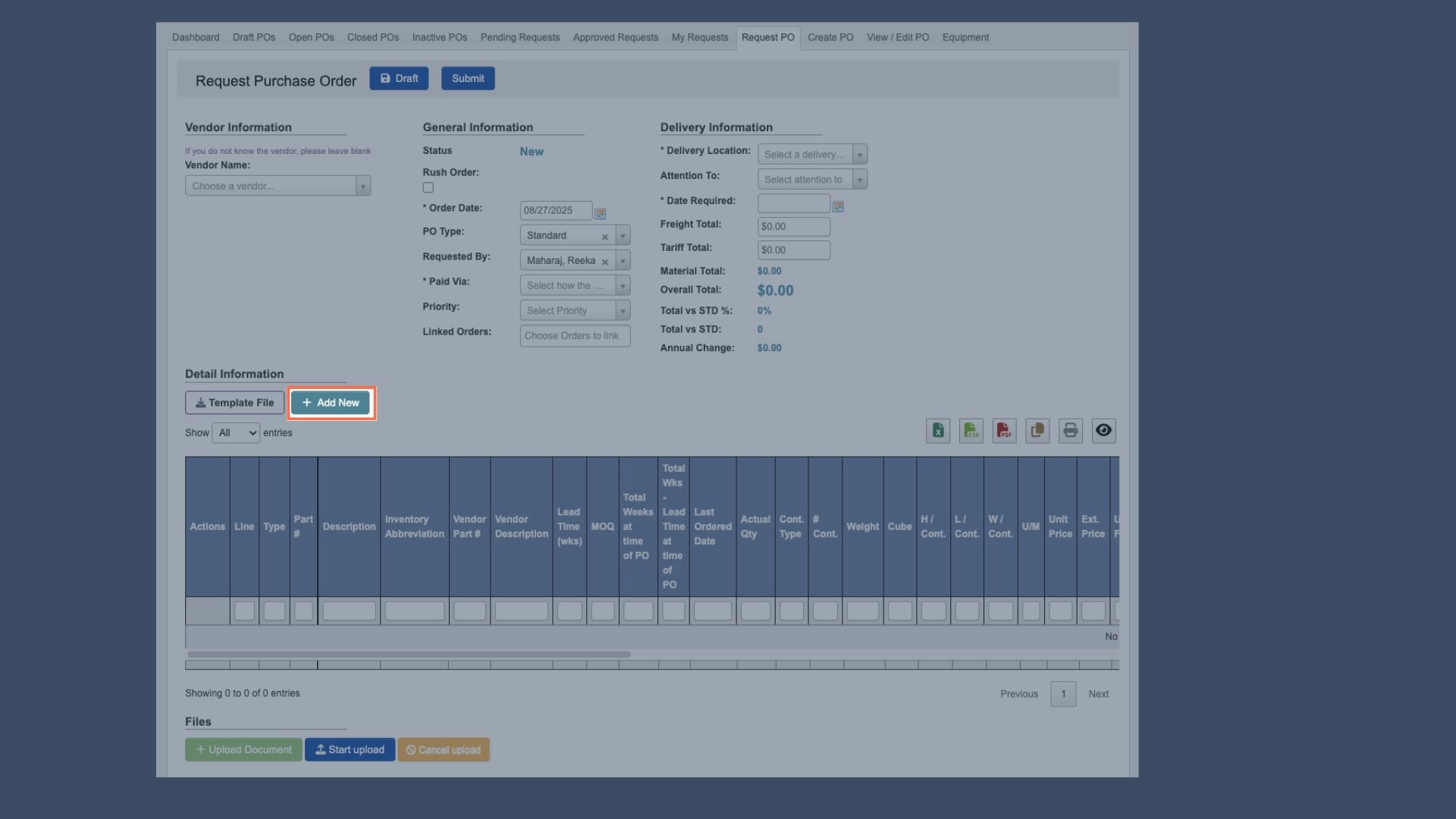The height and width of the screenshot is (819, 1456).
Task: Click the table horizontal scrollbar
Action: (x=409, y=654)
